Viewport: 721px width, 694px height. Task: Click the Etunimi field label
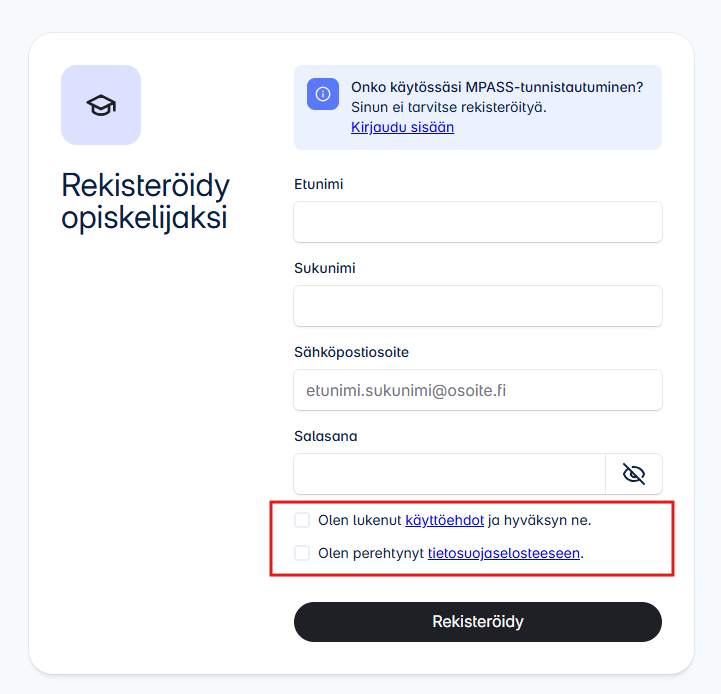319,184
